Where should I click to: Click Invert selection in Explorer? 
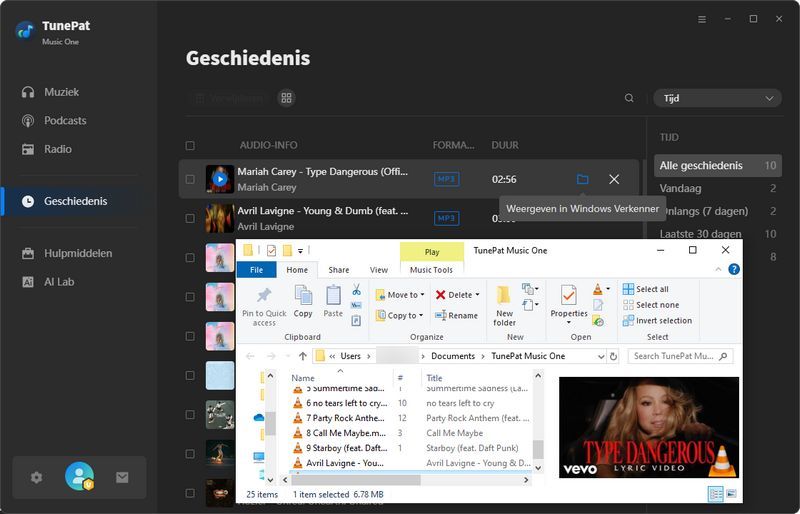coord(657,321)
